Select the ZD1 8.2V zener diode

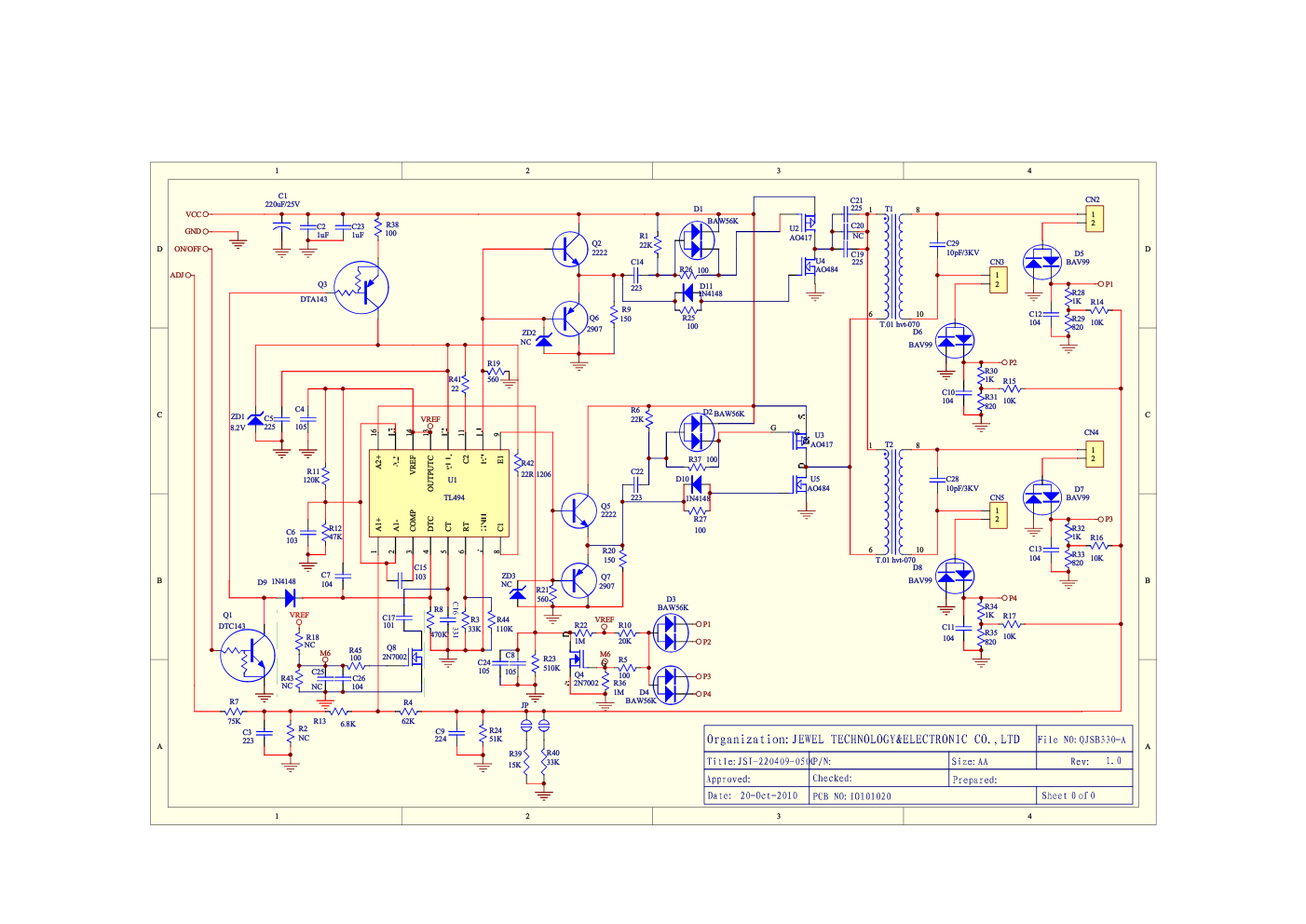click(255, 419)
